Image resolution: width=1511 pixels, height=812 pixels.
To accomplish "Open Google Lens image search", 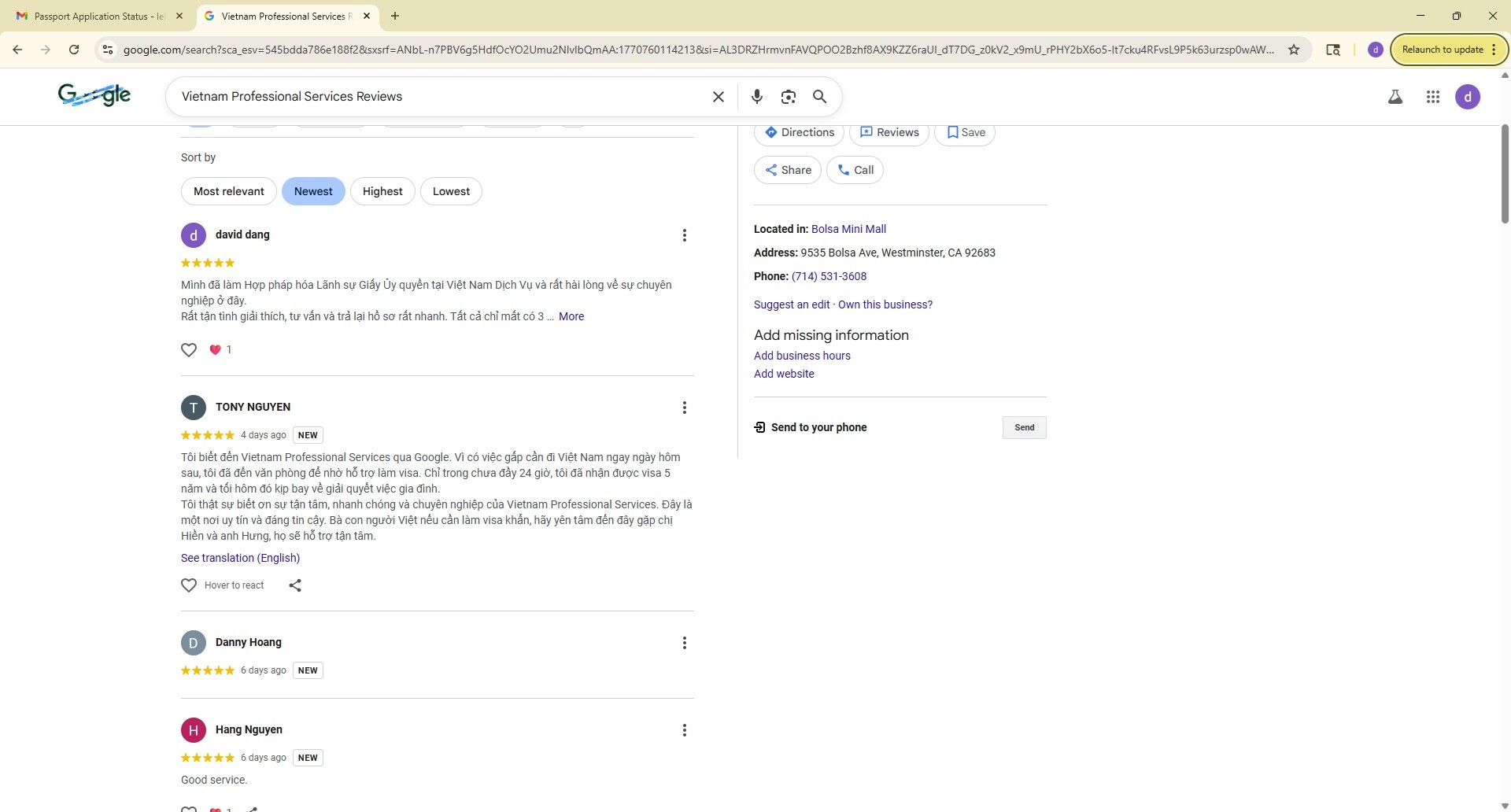I will [788, 97].
